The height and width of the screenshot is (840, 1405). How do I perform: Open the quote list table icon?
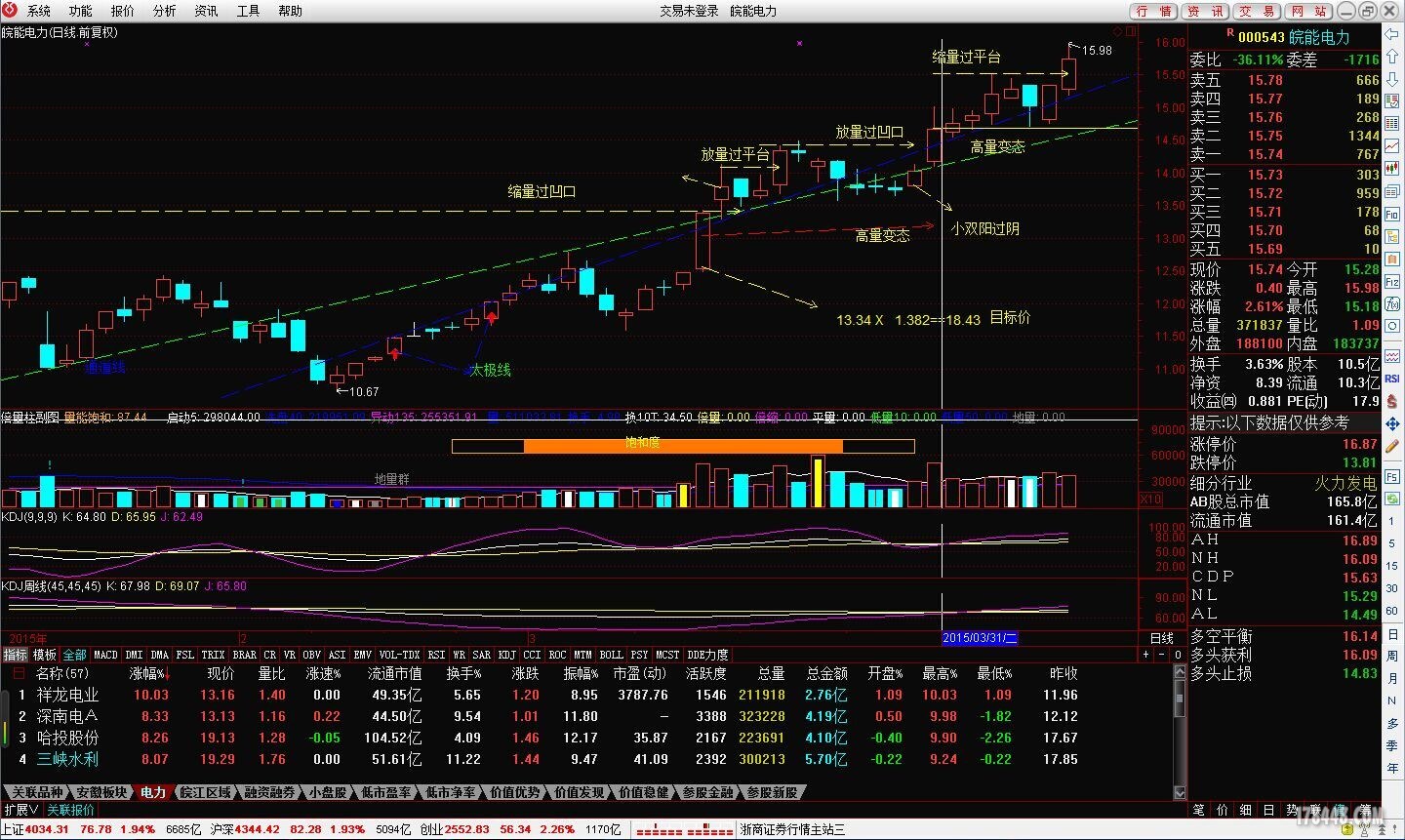point(1392,122)
